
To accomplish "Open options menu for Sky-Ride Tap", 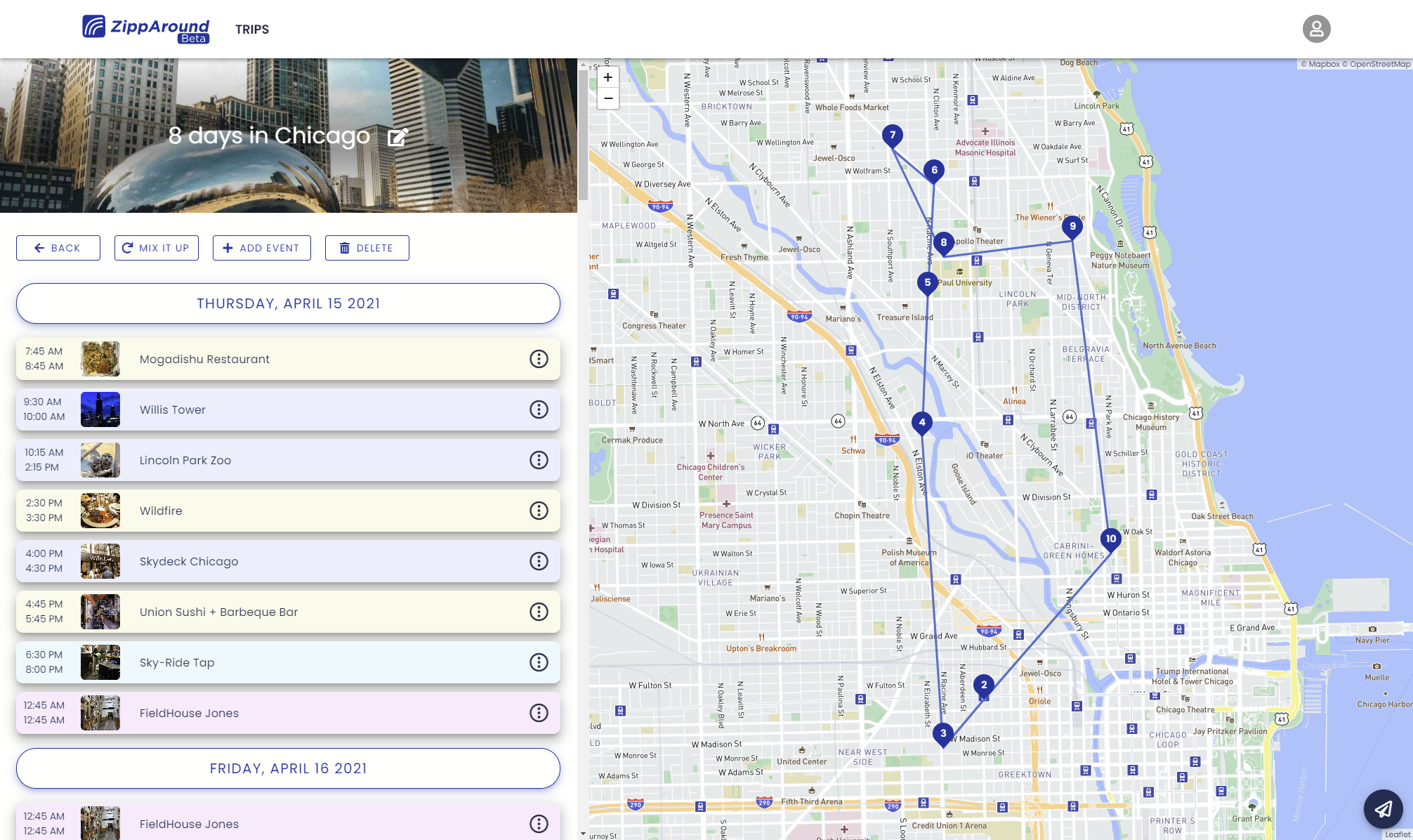I will [x=539, y=662].
